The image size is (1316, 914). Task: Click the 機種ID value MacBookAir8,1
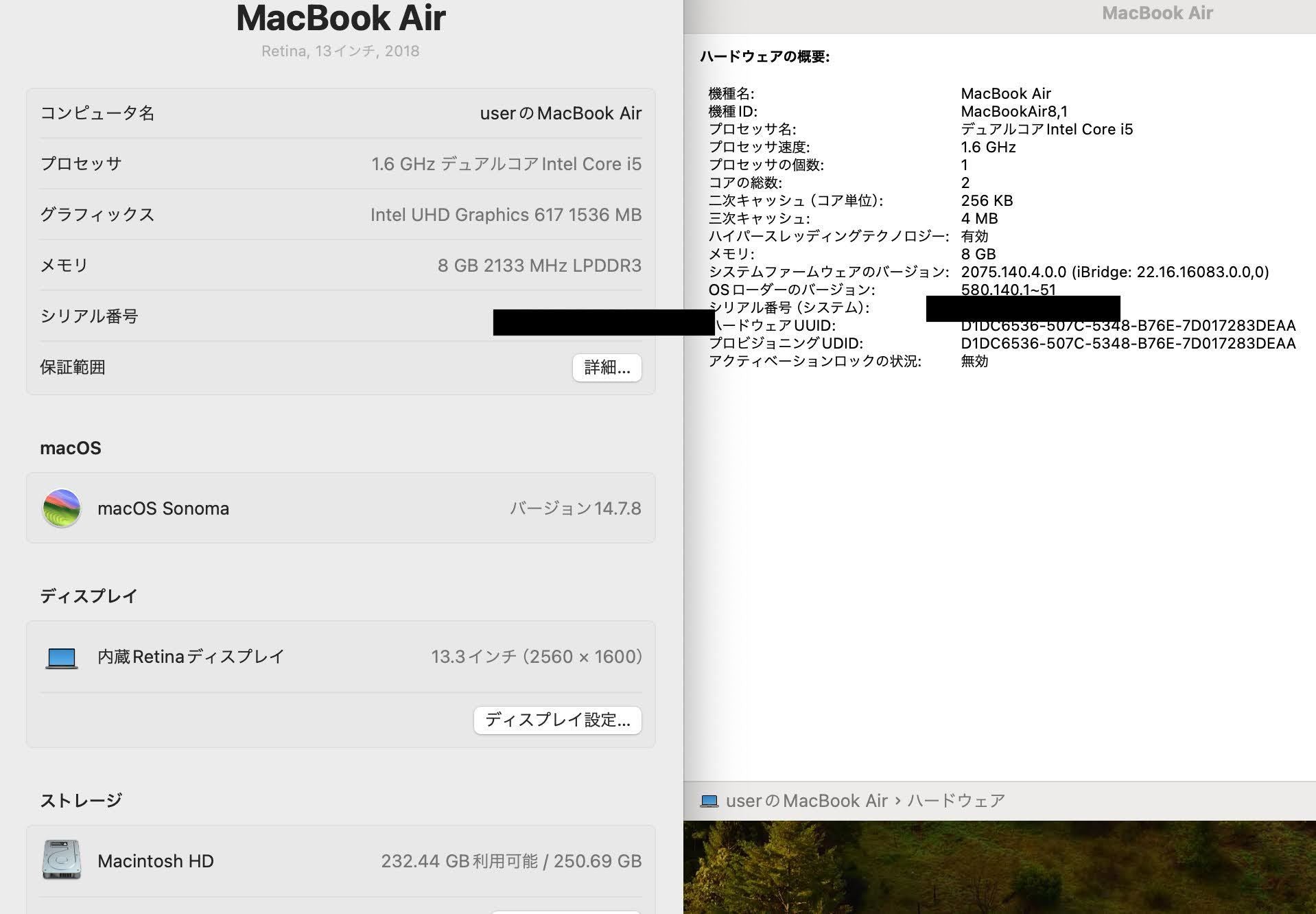1013,111
